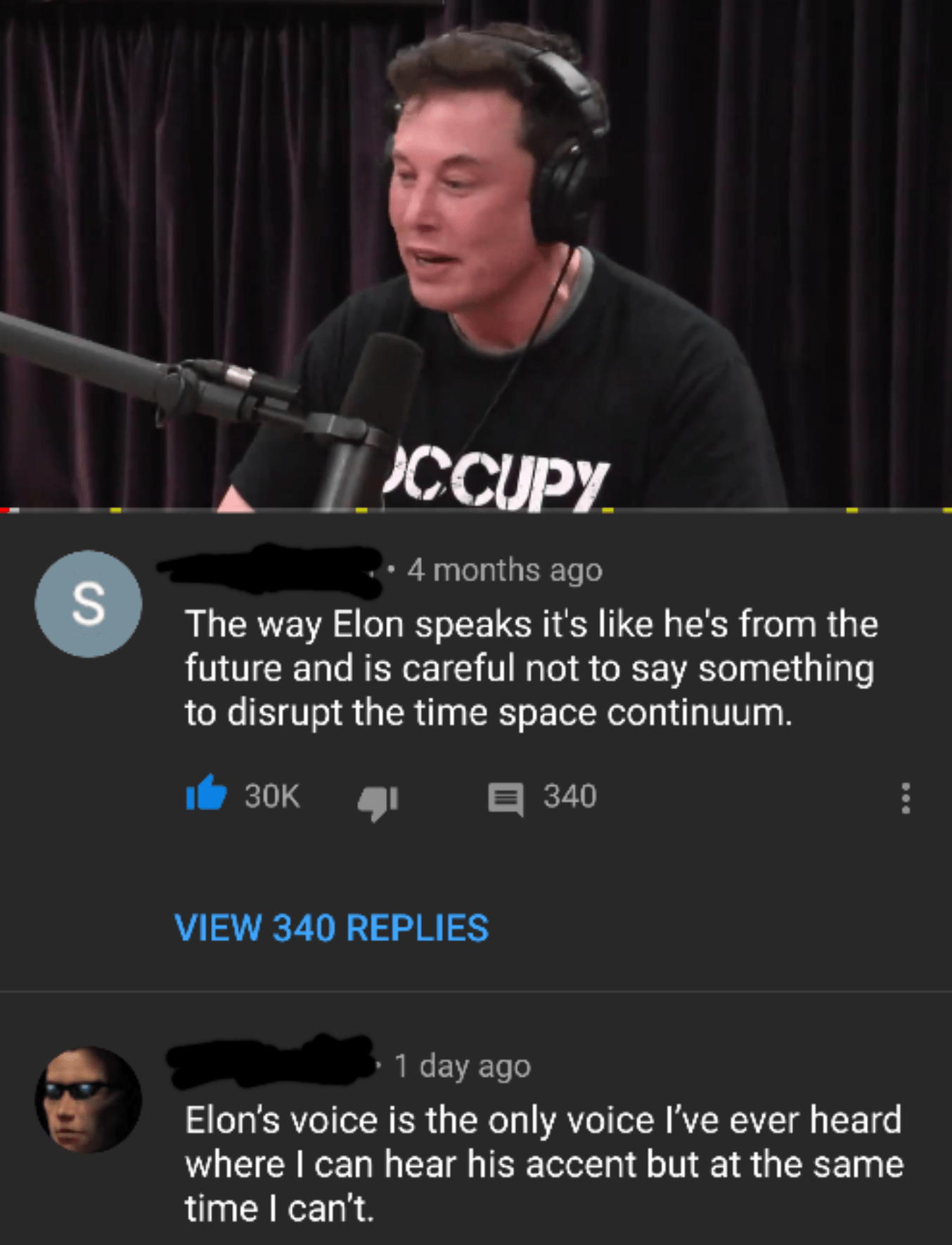Expand the VIEW 340 REPLIES thread
The height and width of the screenshot is (1245, 952).
point(331,927)
